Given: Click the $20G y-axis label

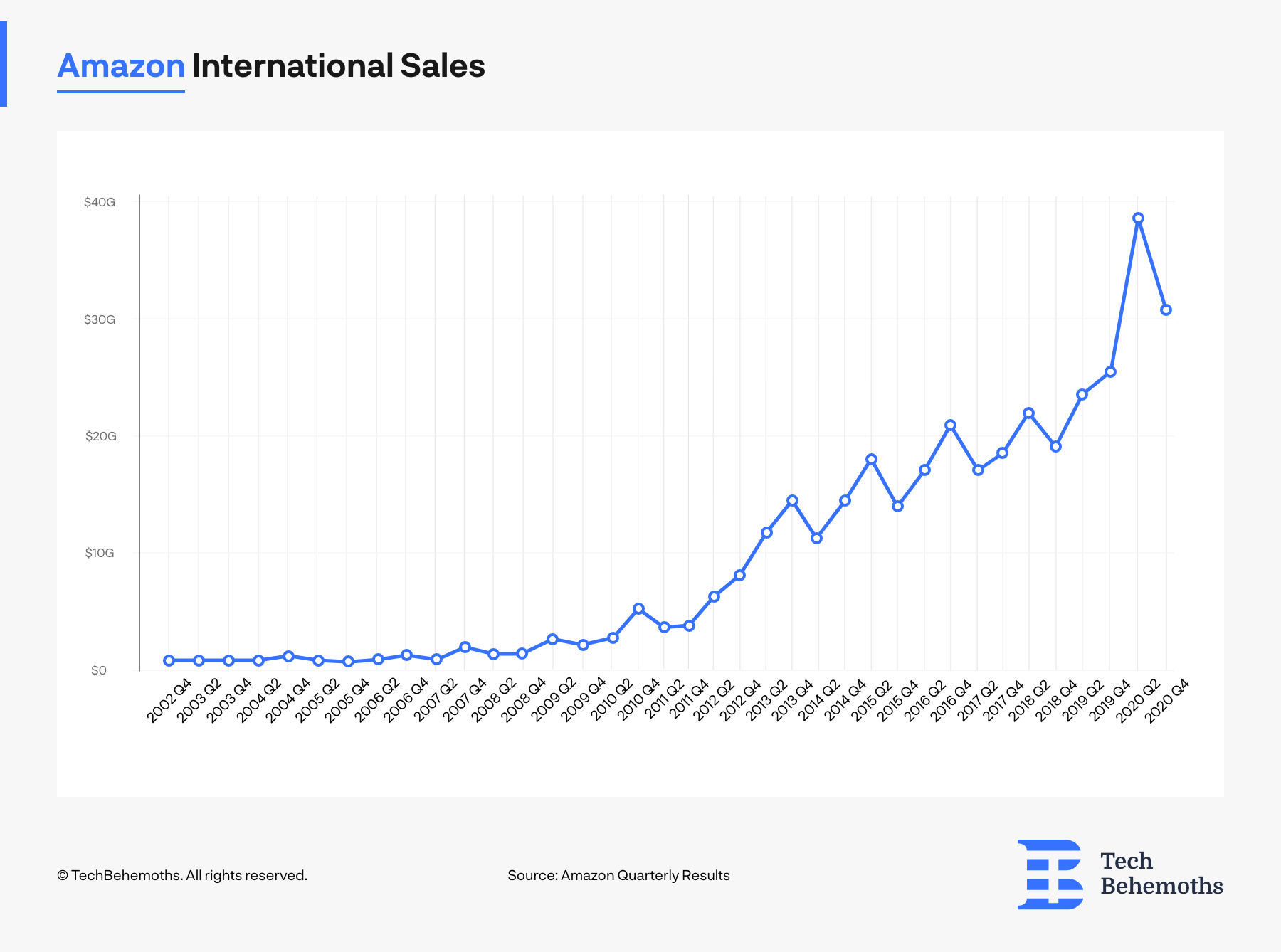Looking at the screenshot, I should pos(100,436).
